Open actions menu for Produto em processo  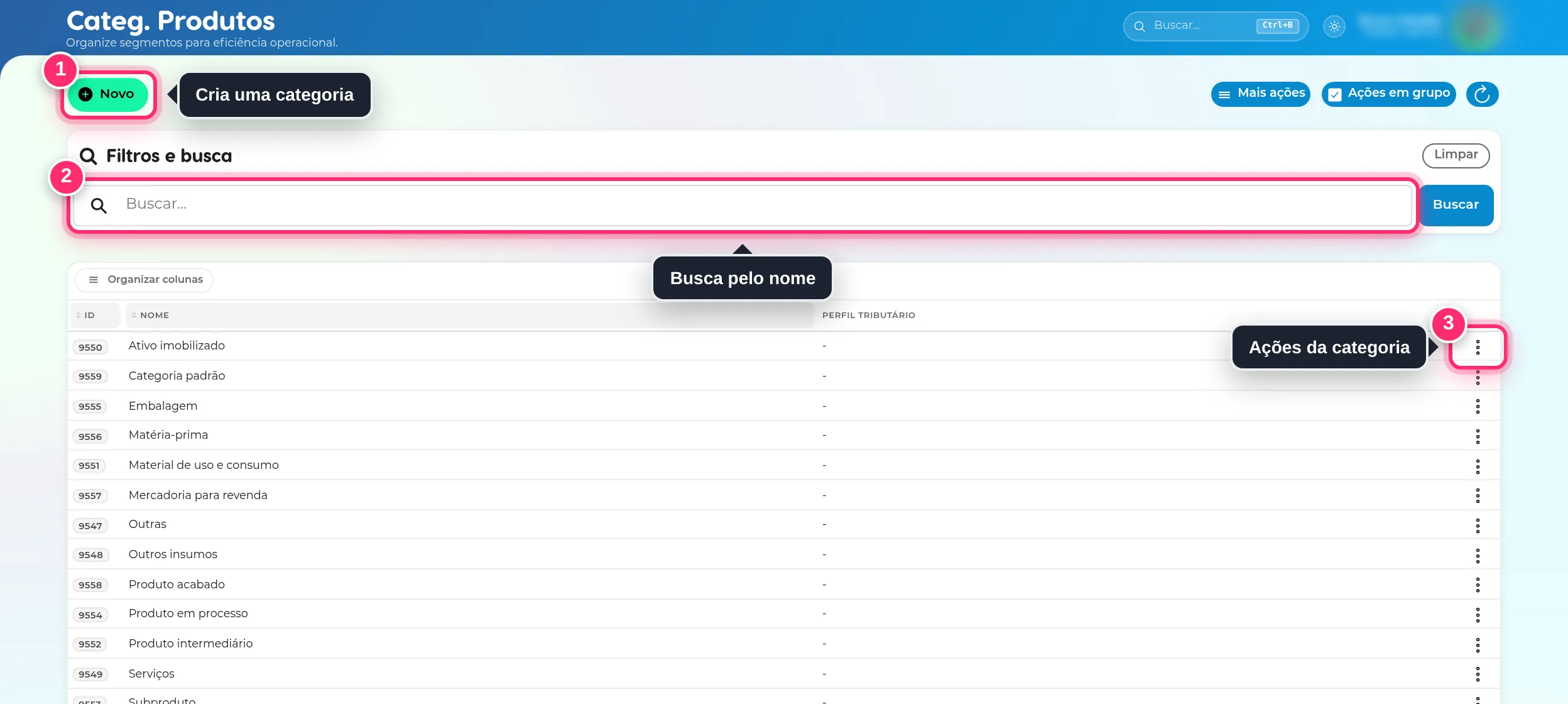pos(1478,615)
